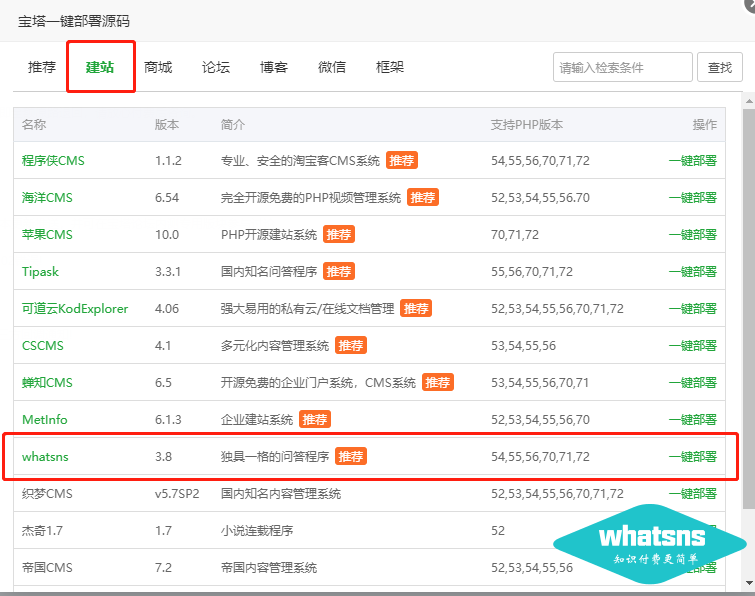The image size is (755, 596).
Task: Go to the 论坛 tab
Action: click(x=216, y=67)
